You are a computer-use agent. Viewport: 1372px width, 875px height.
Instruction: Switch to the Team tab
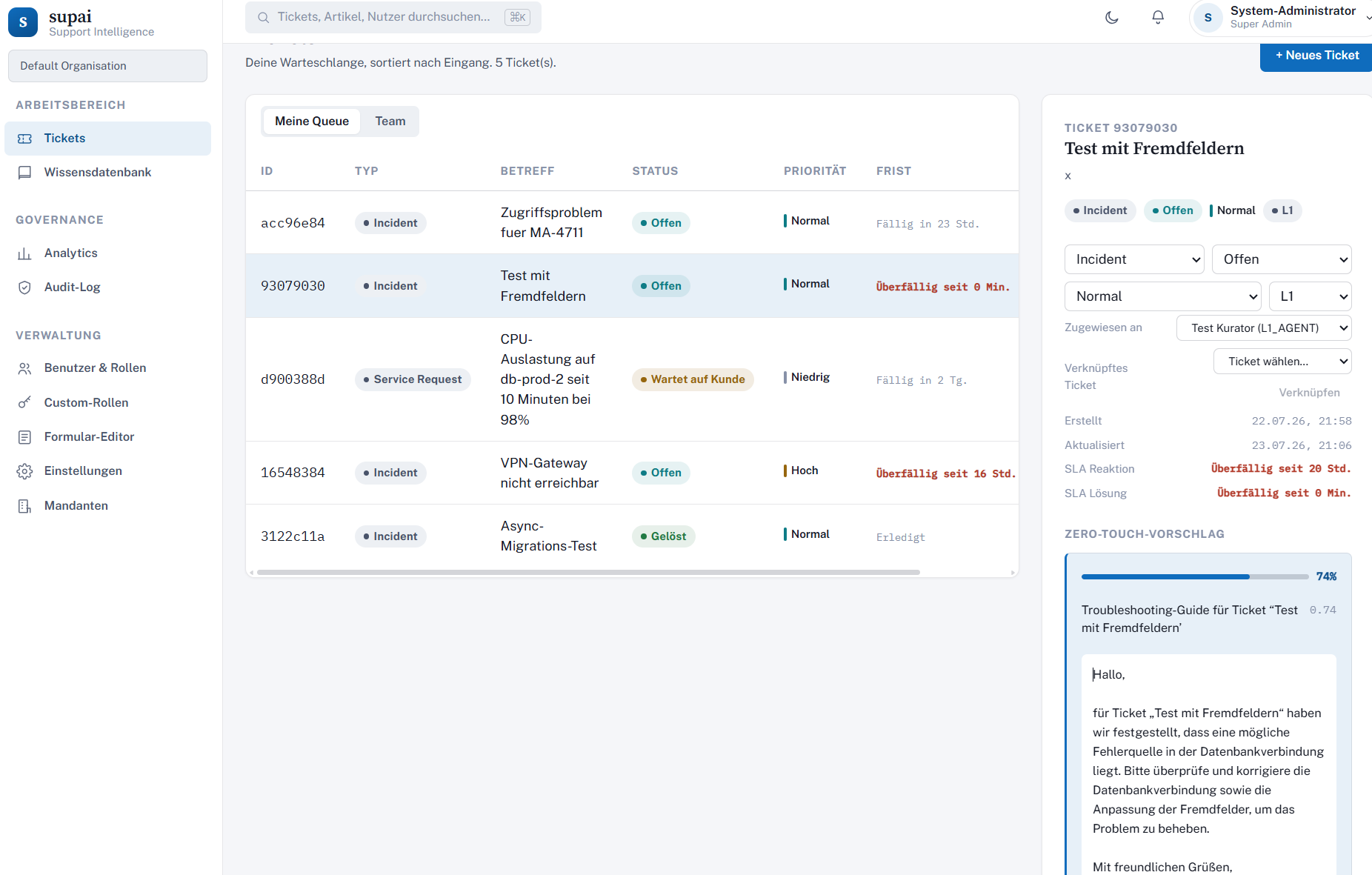click(390, 122)
